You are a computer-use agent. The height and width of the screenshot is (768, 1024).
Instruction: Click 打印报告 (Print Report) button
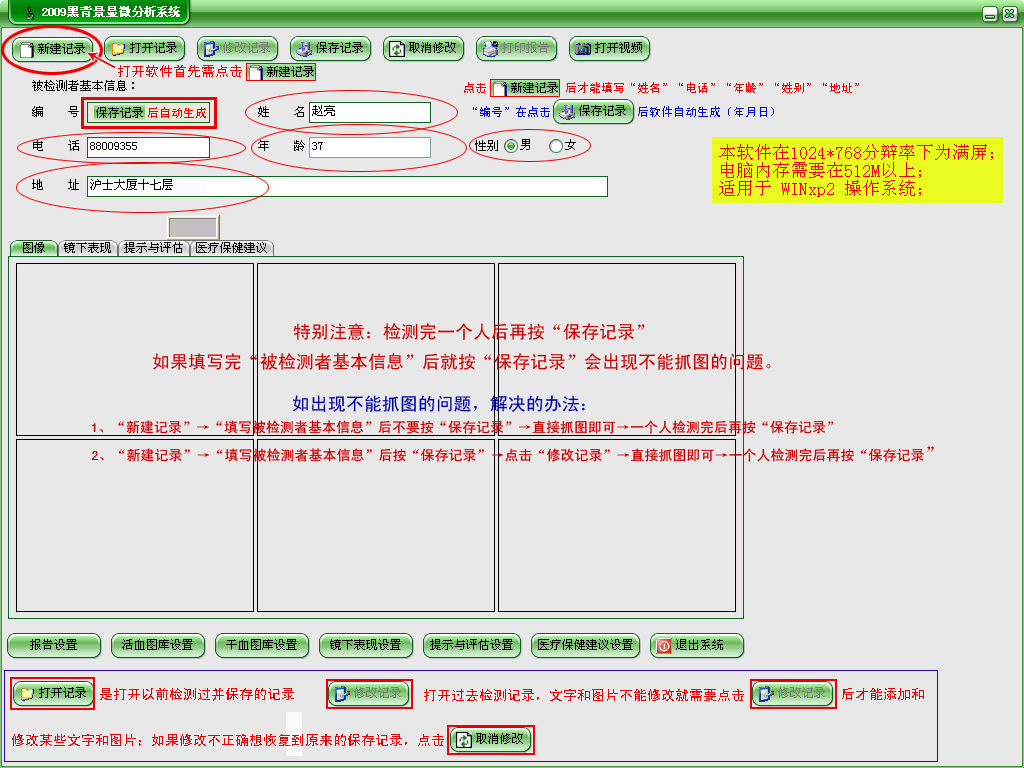click(x=516, y=48)
